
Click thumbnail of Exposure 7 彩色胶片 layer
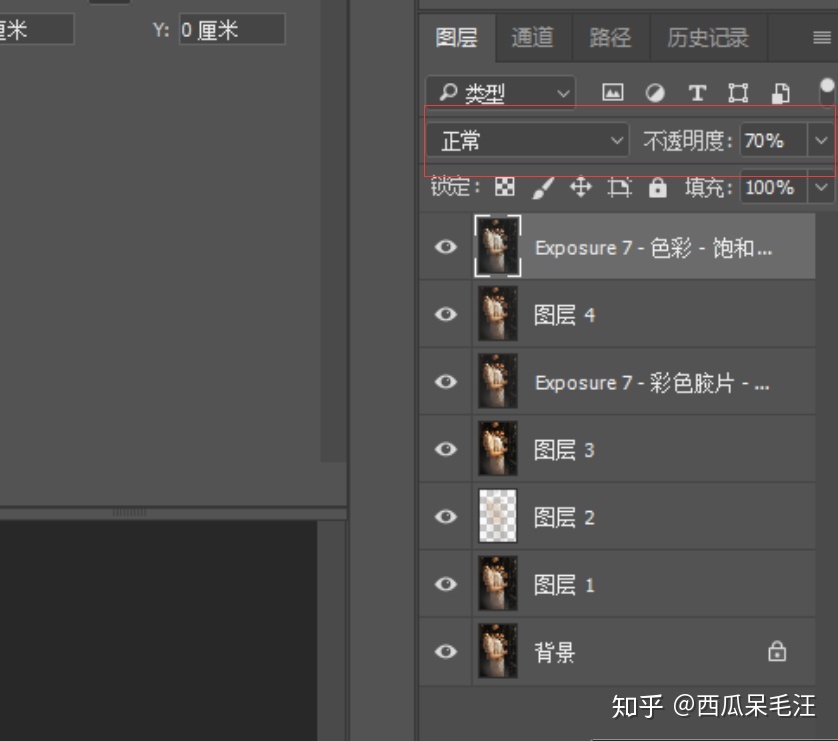498,381
